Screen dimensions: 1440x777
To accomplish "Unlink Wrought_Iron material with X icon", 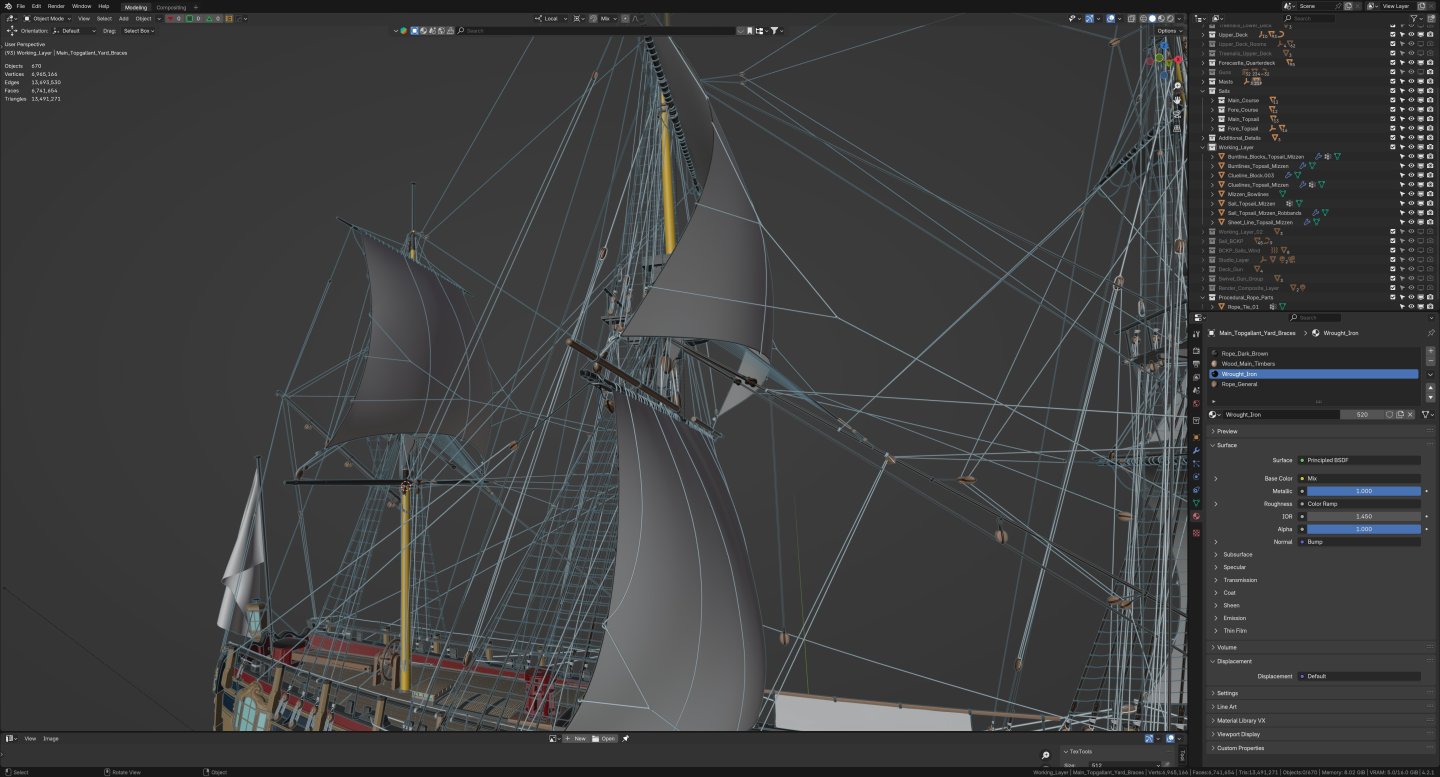I will (x=1411, y=414).
